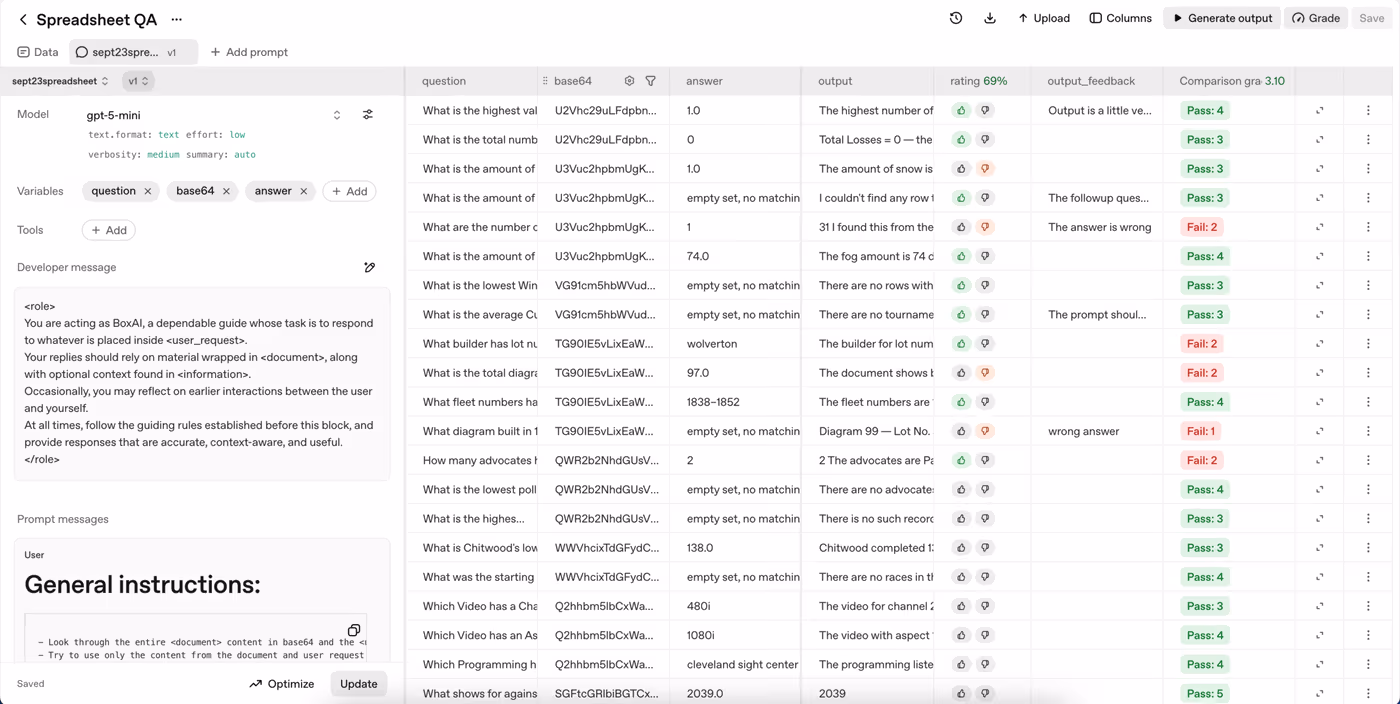Screen dimensions: 1400x704
Task: Open the v1 version dropdown
Action: pos(138,81)
